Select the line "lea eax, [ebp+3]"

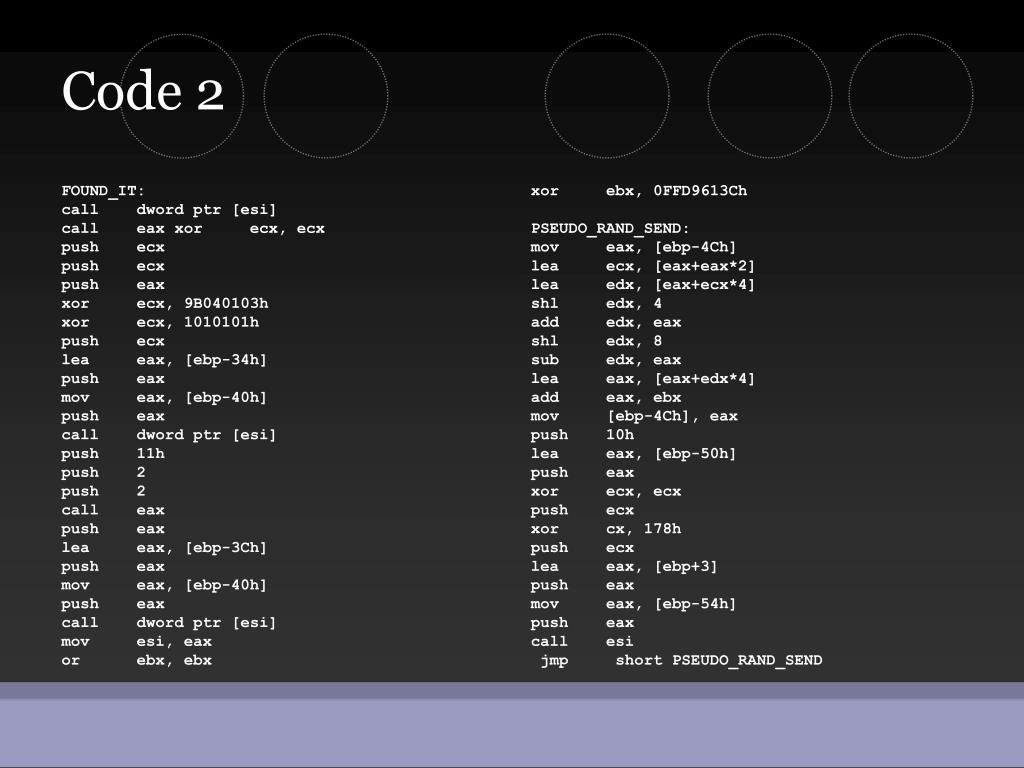point(624,567)
